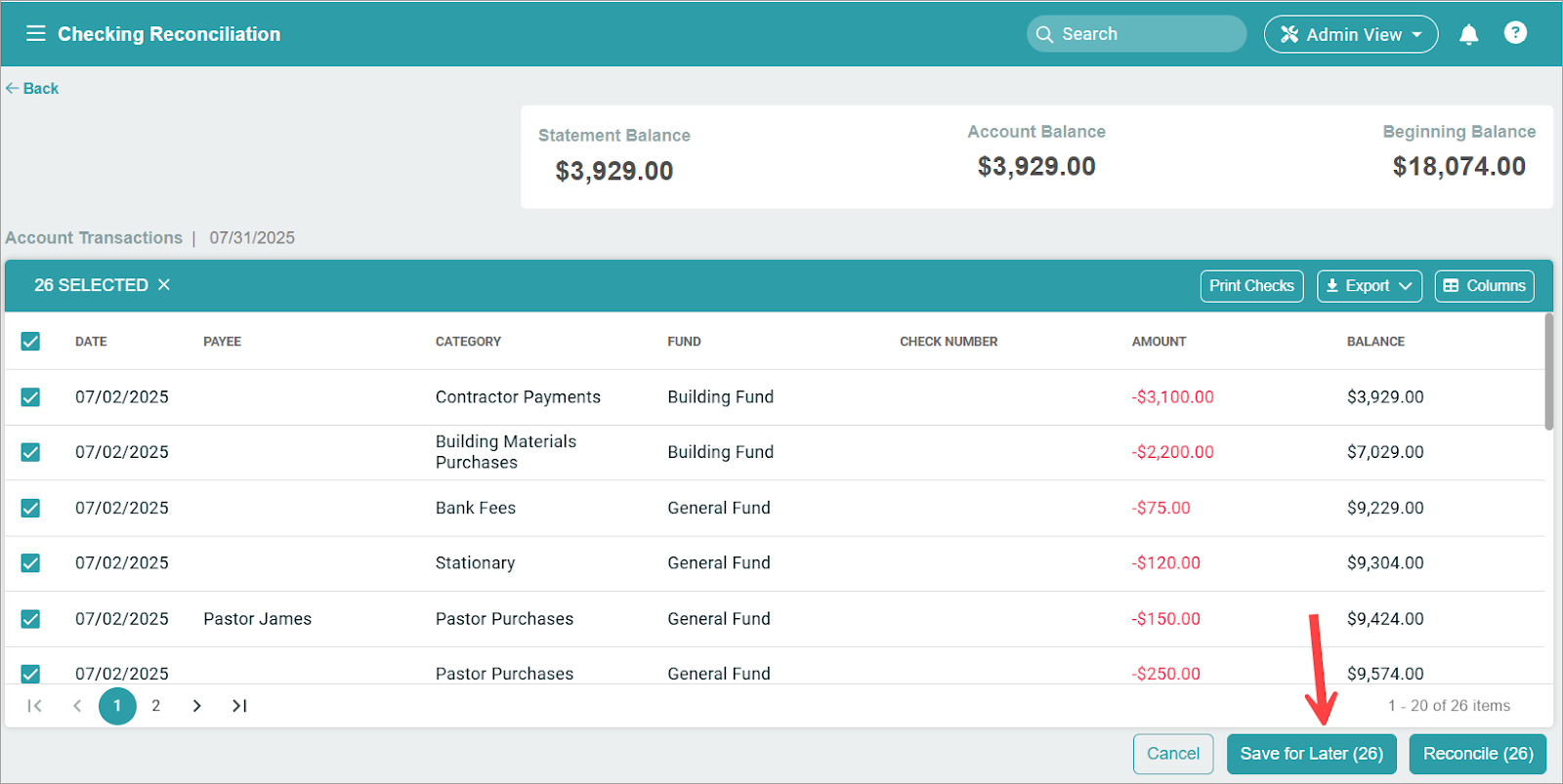Viewport: 1563px width, 784px height.
Task: Go to next page arrow
Action: pyautogui.click(x=197, y=706)
